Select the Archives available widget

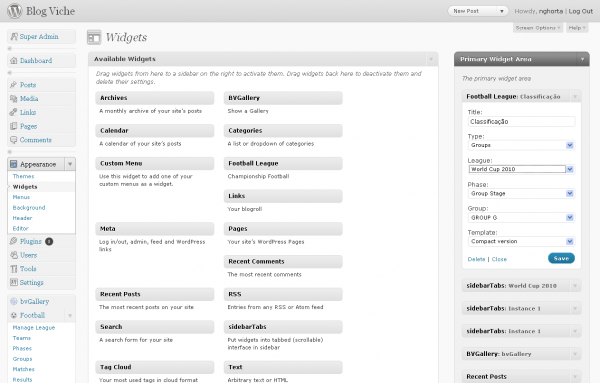[155, 98]
